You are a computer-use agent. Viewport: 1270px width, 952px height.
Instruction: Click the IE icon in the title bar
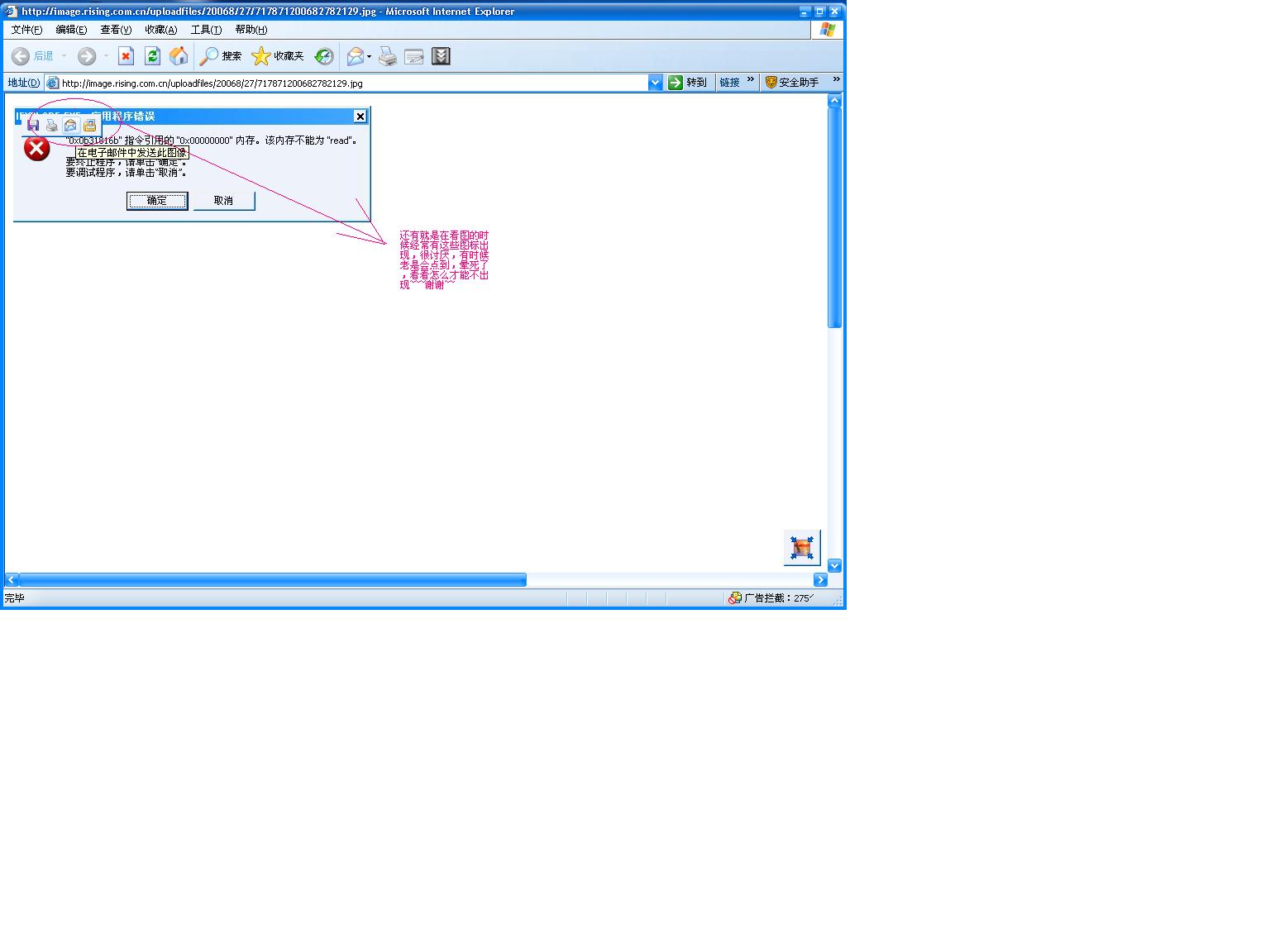tap(12, 12)
